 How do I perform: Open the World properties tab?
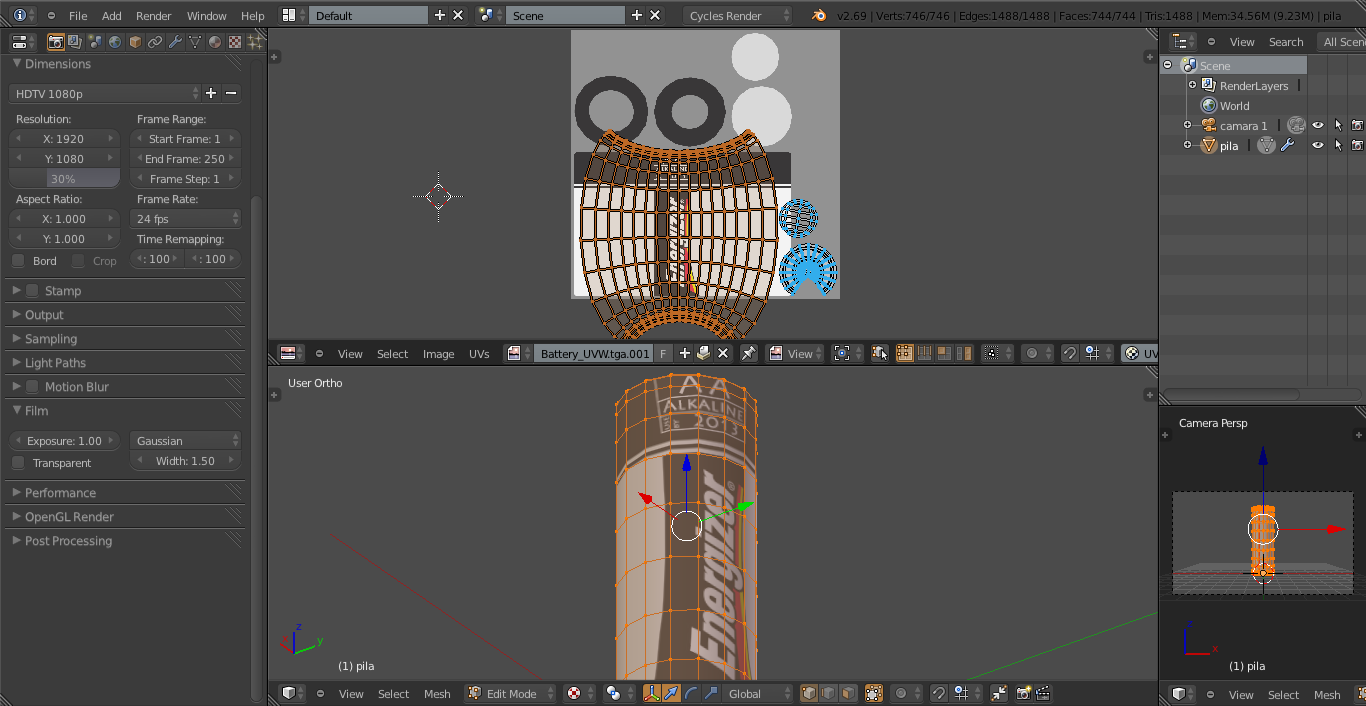[x=115, y=42]
